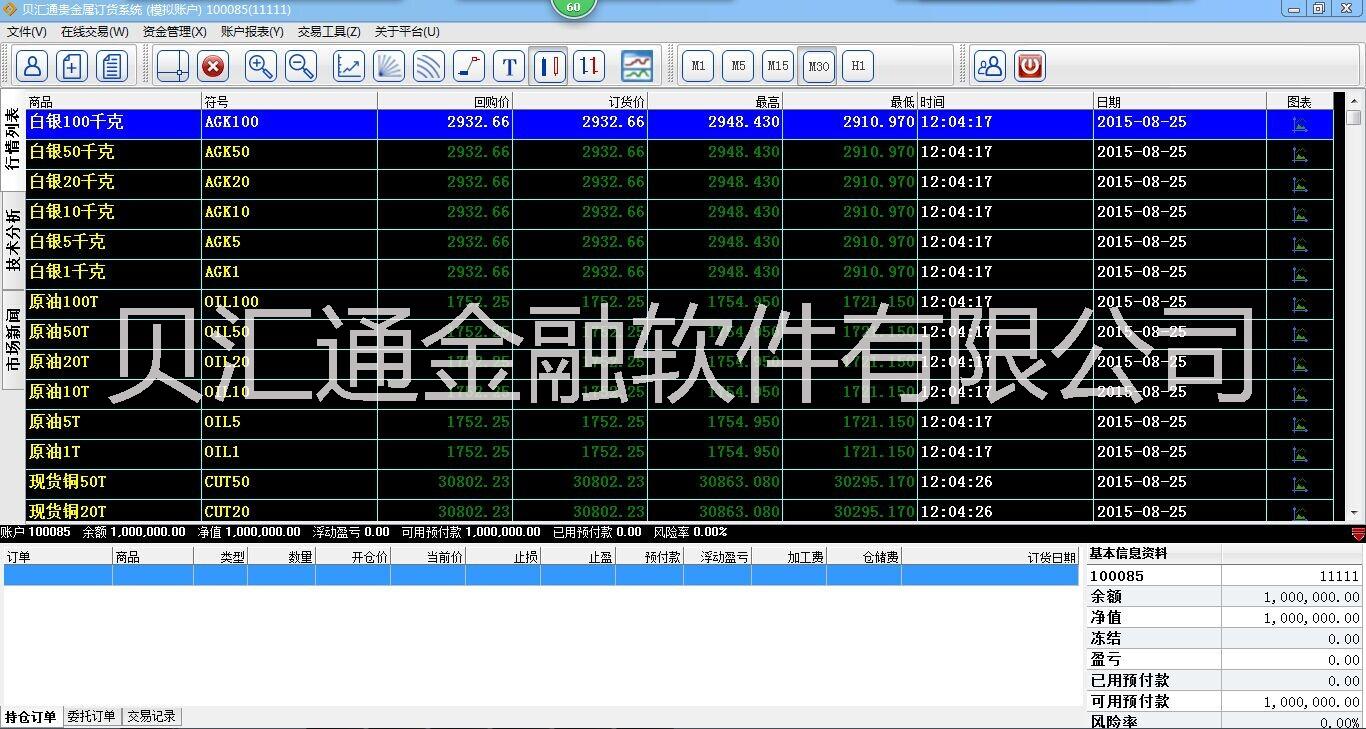The image size is (1366, 729).
Task: Set timeframe to H1
Action: (x=858, y=67)
